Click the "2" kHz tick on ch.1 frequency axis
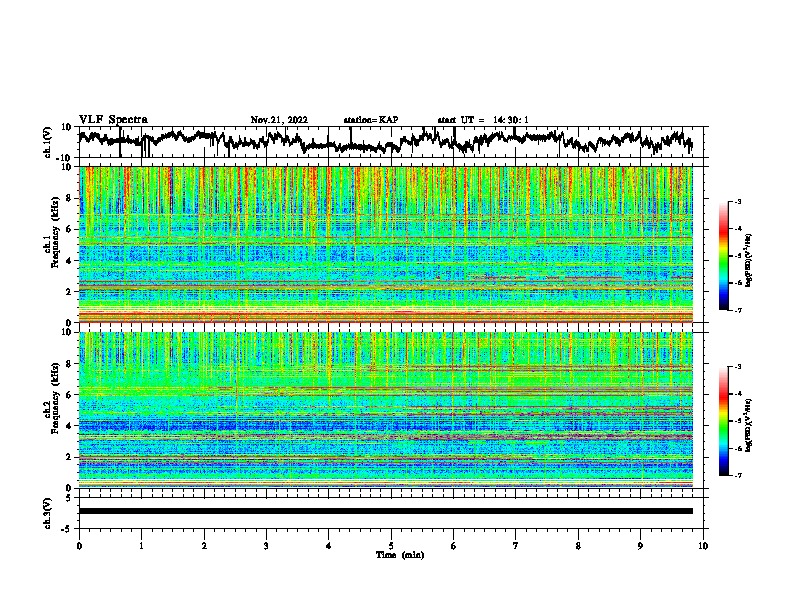 coord(71,291)
